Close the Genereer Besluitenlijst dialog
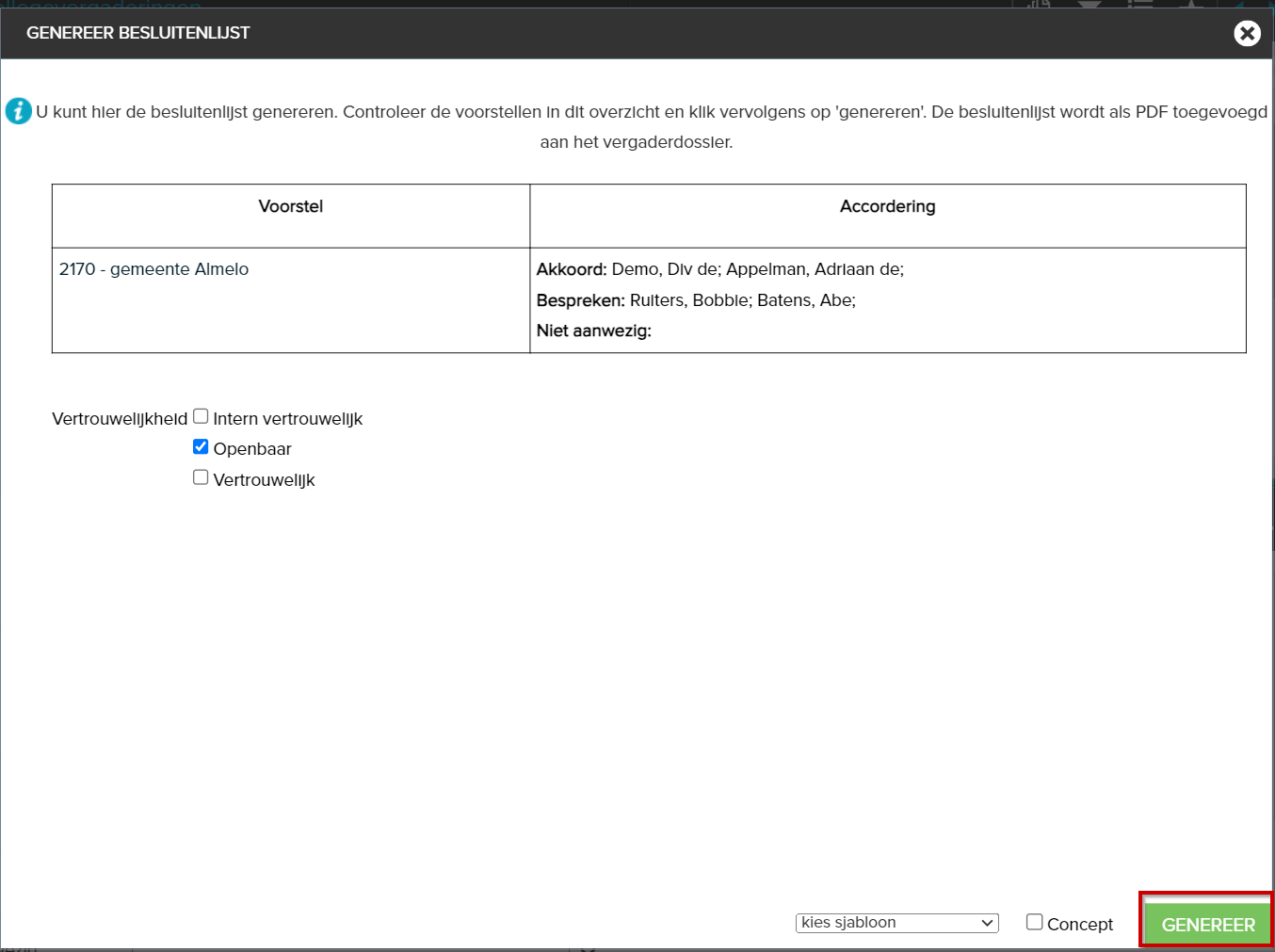Screen dimensions: 1275x952 pyautogui.click(x=1247, y=34)
